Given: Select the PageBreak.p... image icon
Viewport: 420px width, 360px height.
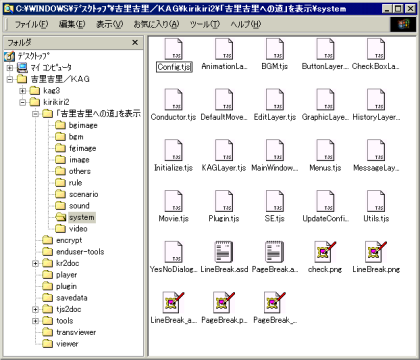Looking at the screenshot, I should coord(224,303).
